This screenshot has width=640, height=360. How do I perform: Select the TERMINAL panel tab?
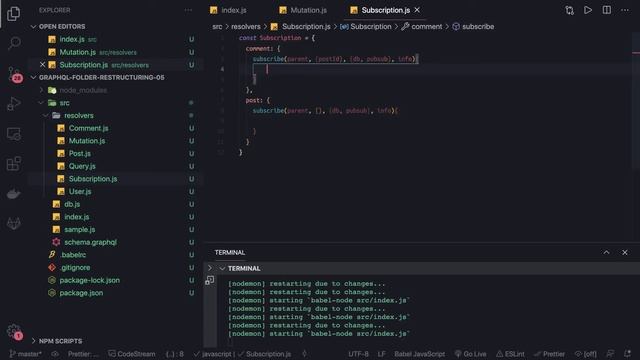click(x=230, y=253)
